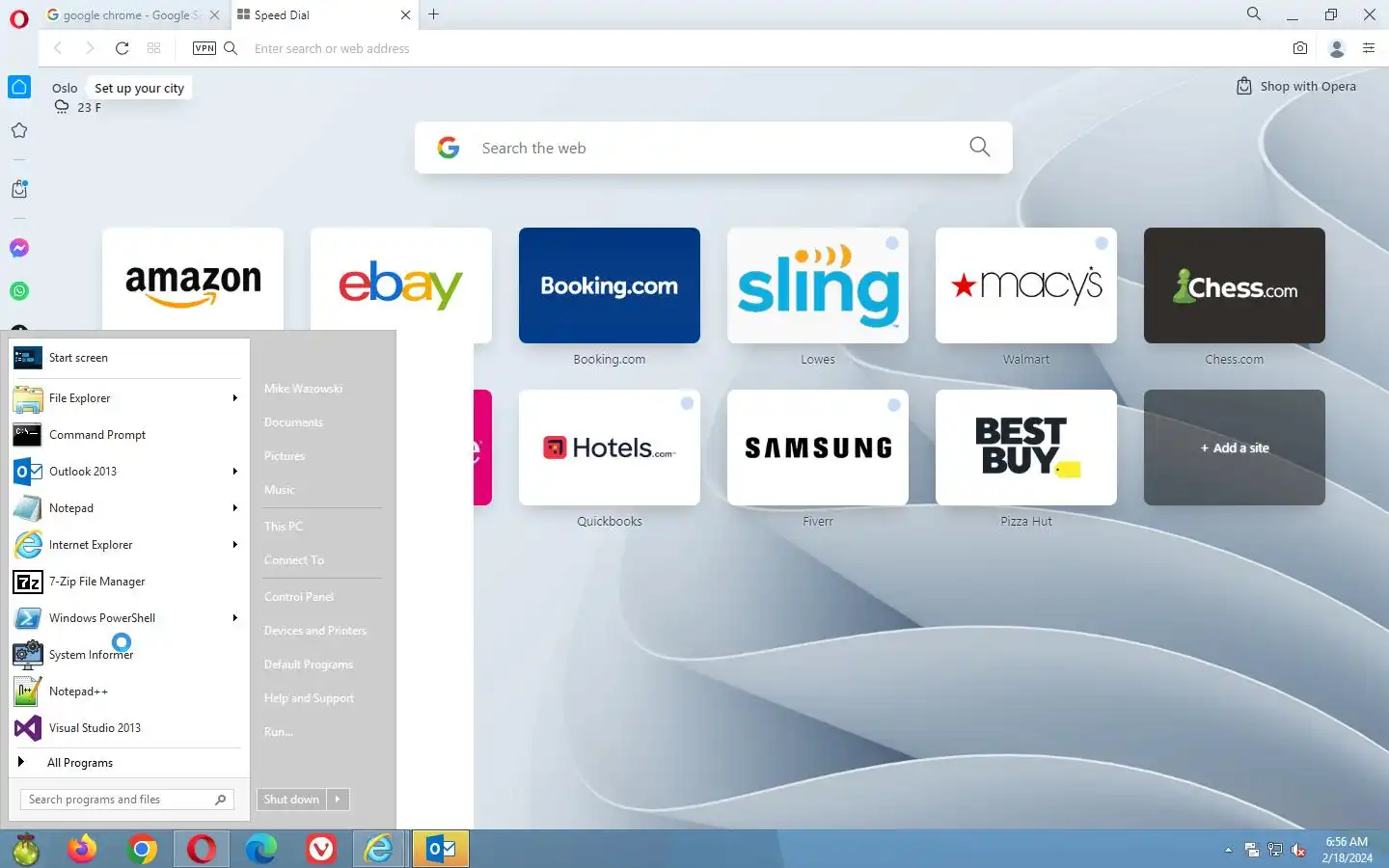This screenshot has width=1389, height=868.
Task: Open Documents in start menu
Action: (293, 422)
